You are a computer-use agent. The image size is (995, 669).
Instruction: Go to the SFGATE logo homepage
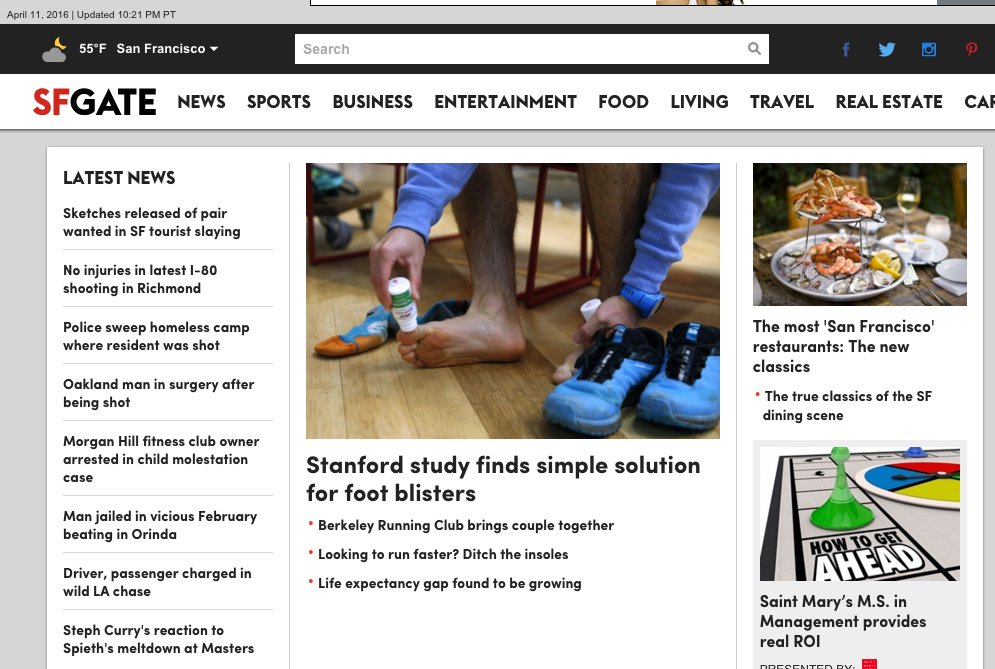pos(95,102)
